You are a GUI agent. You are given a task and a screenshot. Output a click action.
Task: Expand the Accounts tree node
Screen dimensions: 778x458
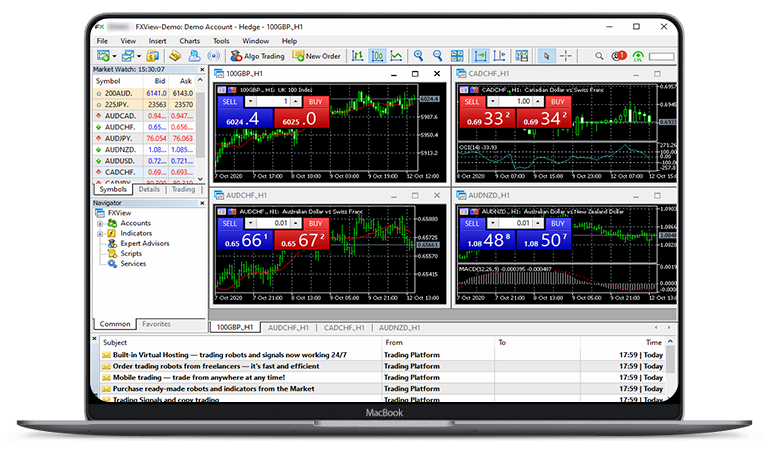pos(100,224)
